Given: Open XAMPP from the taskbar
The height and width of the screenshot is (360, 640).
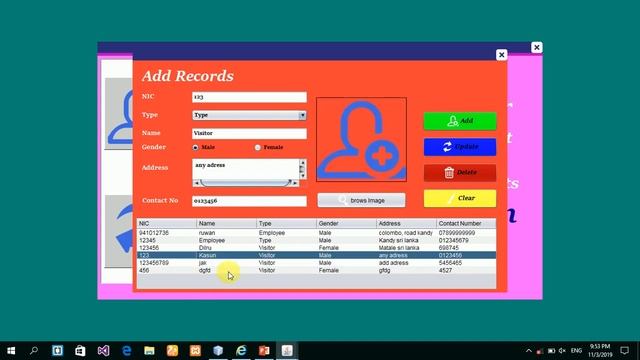Looking at the screenshot, I should pos(195,351).
